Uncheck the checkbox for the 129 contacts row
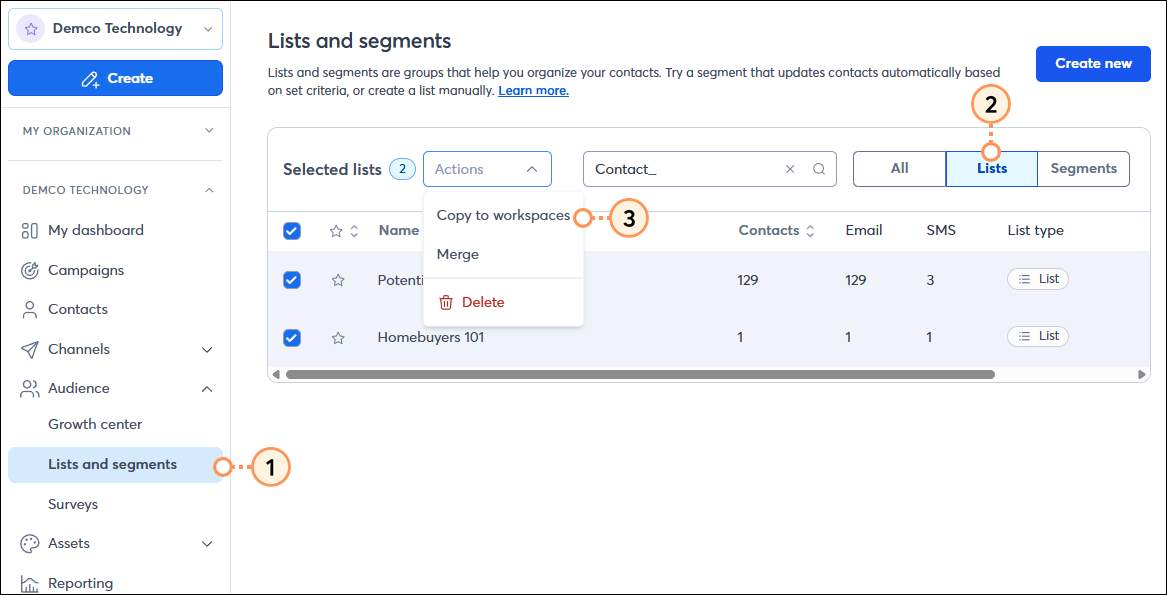This screenshot has height=595, width=1167. point(292,280)
